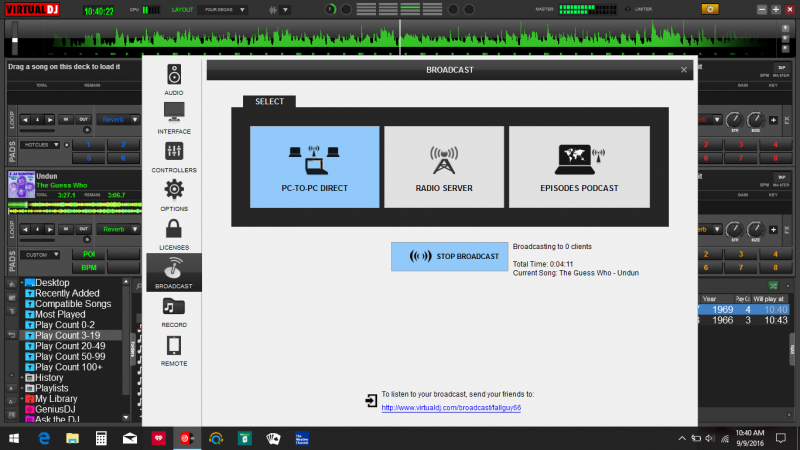Screen dimensions: 800x450
Task: Open the Custom pads mode dropdown
Action: [42, 255]
